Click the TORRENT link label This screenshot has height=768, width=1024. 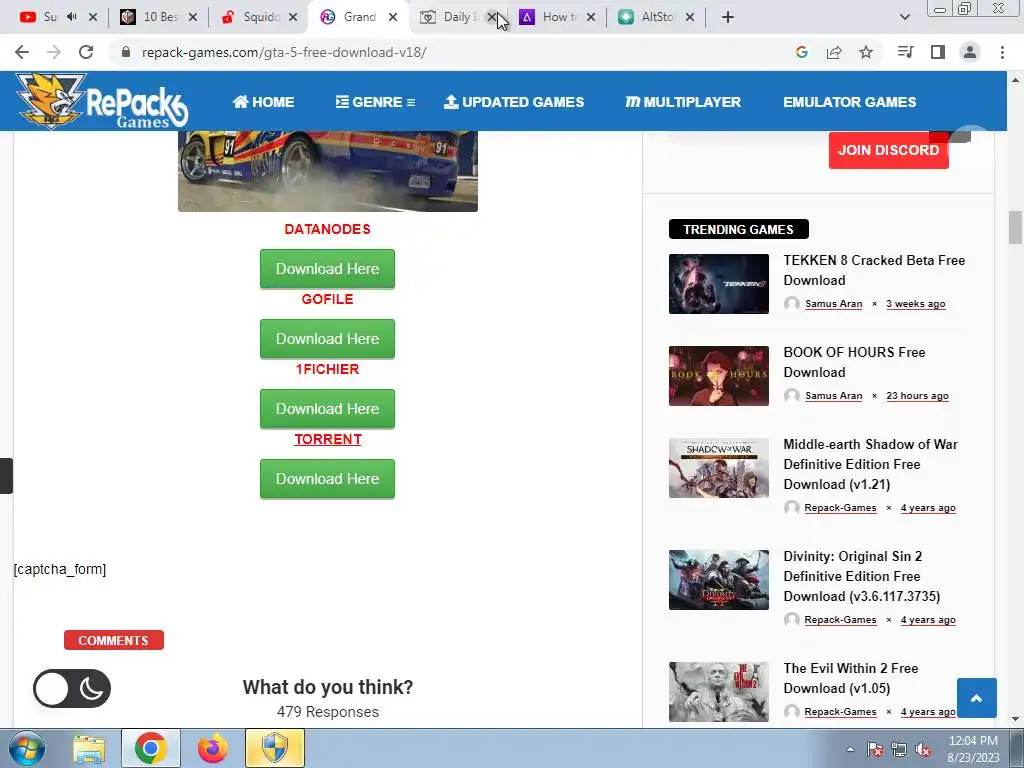(328, 439)
